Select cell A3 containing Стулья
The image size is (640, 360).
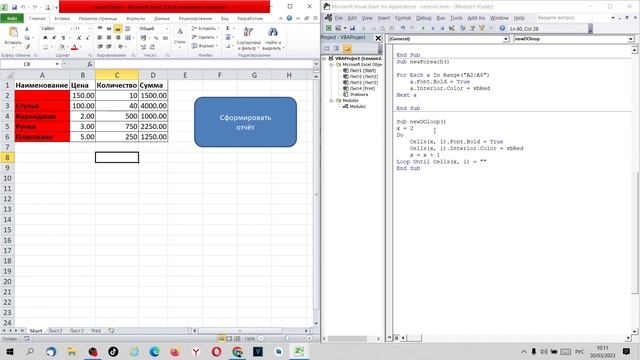pyautogui.click(x=42, y=106)
